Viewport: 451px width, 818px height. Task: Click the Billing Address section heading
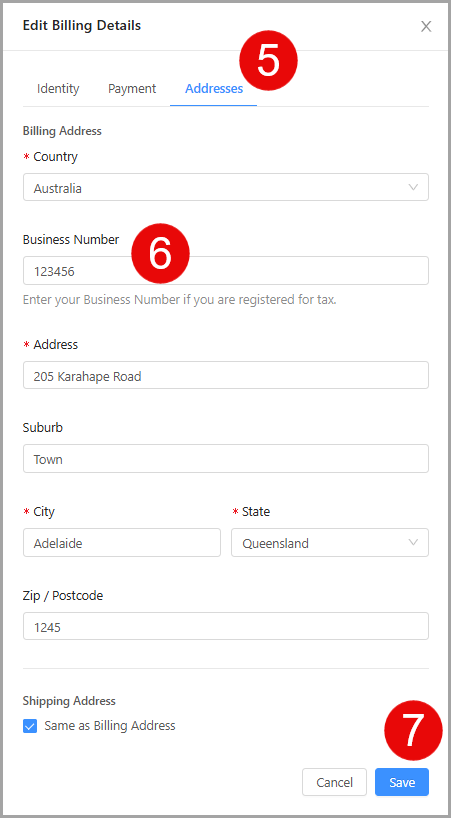(62, 131)
